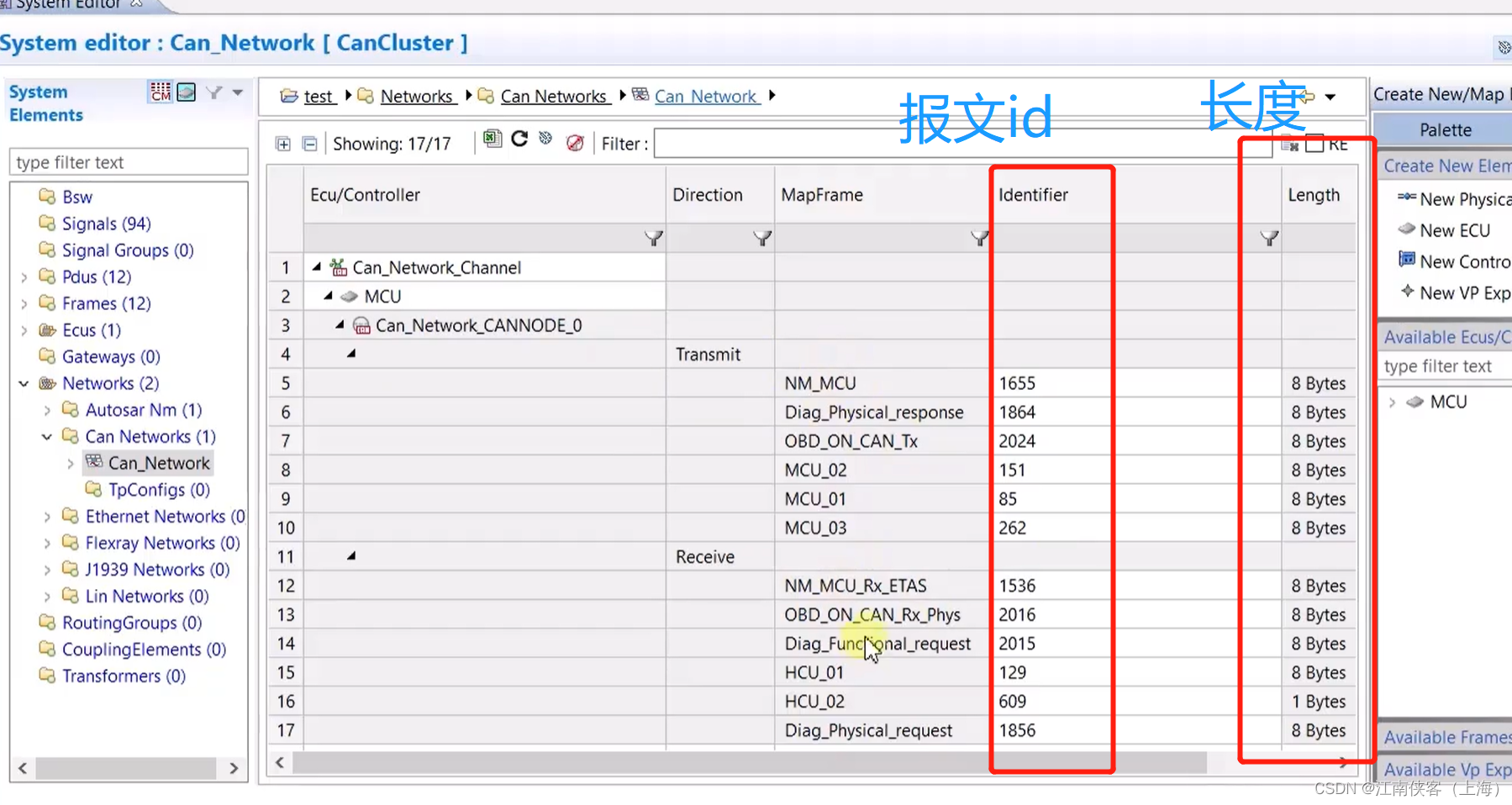Open the System Elements view menu arrow
This screenshot has height=805, width=1512.
coord(238,92)
